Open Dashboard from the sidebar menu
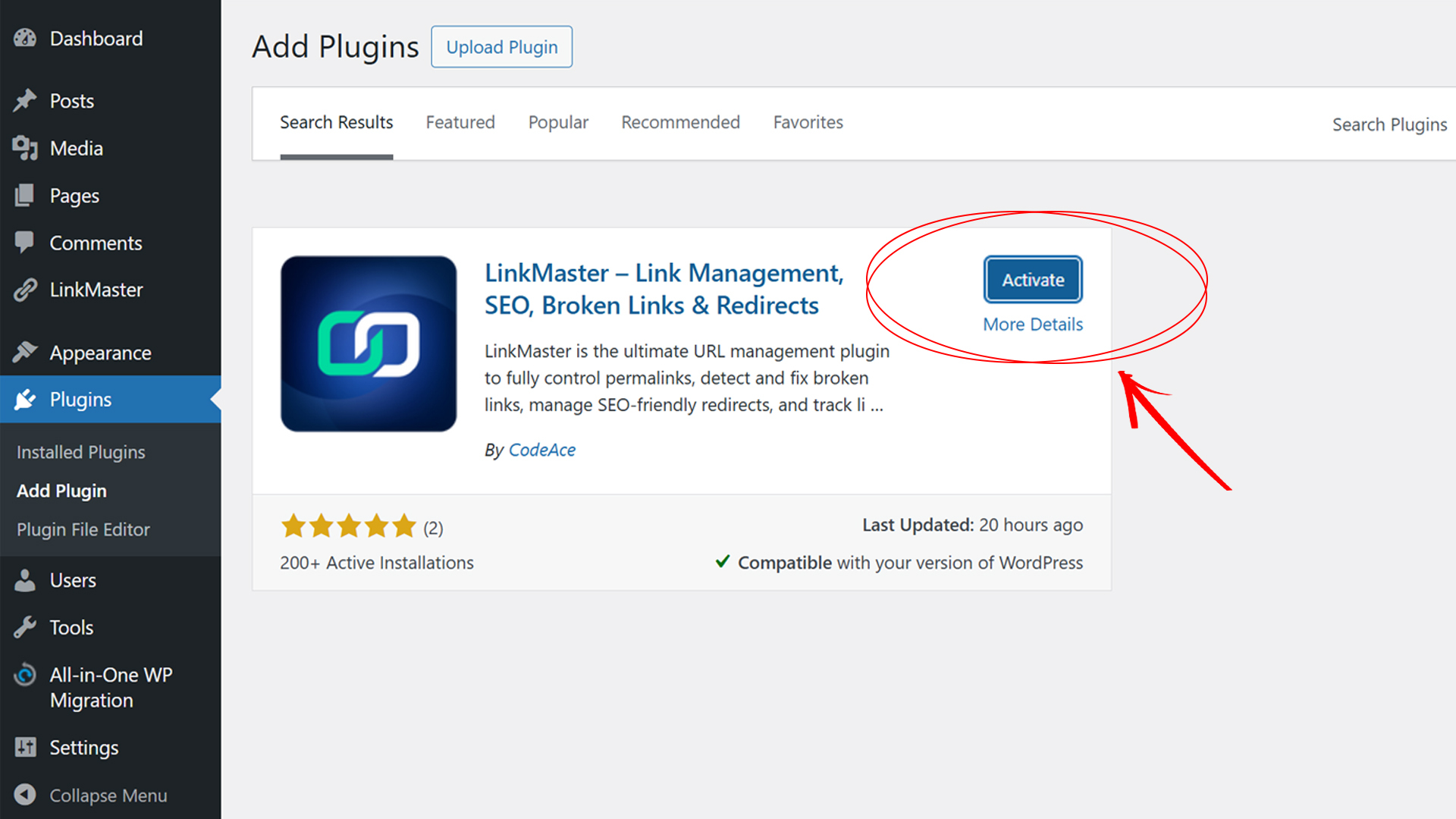 tap(110, 39)
